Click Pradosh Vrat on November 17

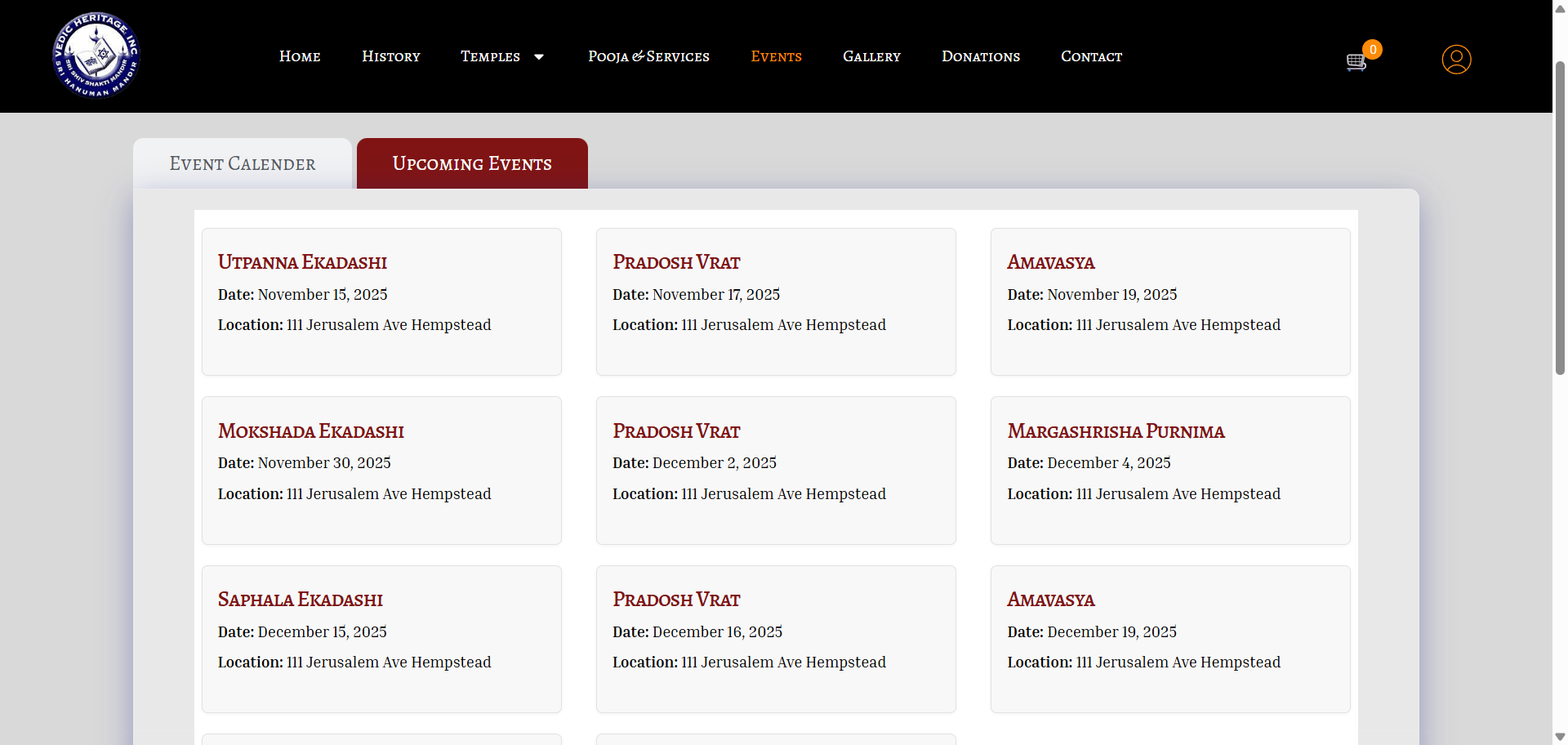pyautogui.click(x=676, y=262)
